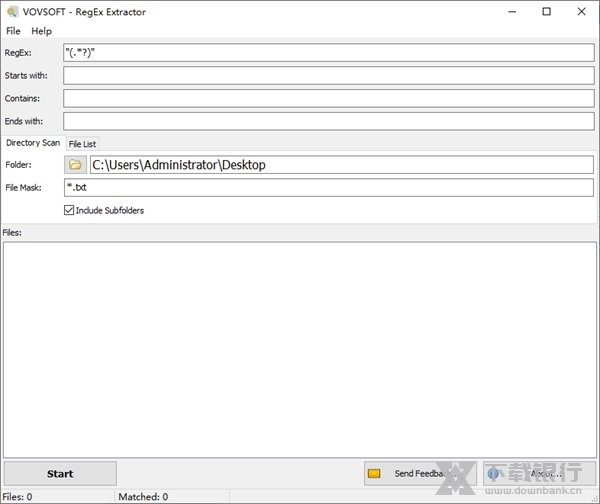The image size is (600, 504).
Task: Open the folder browse icon button
Action: [75, 165]
